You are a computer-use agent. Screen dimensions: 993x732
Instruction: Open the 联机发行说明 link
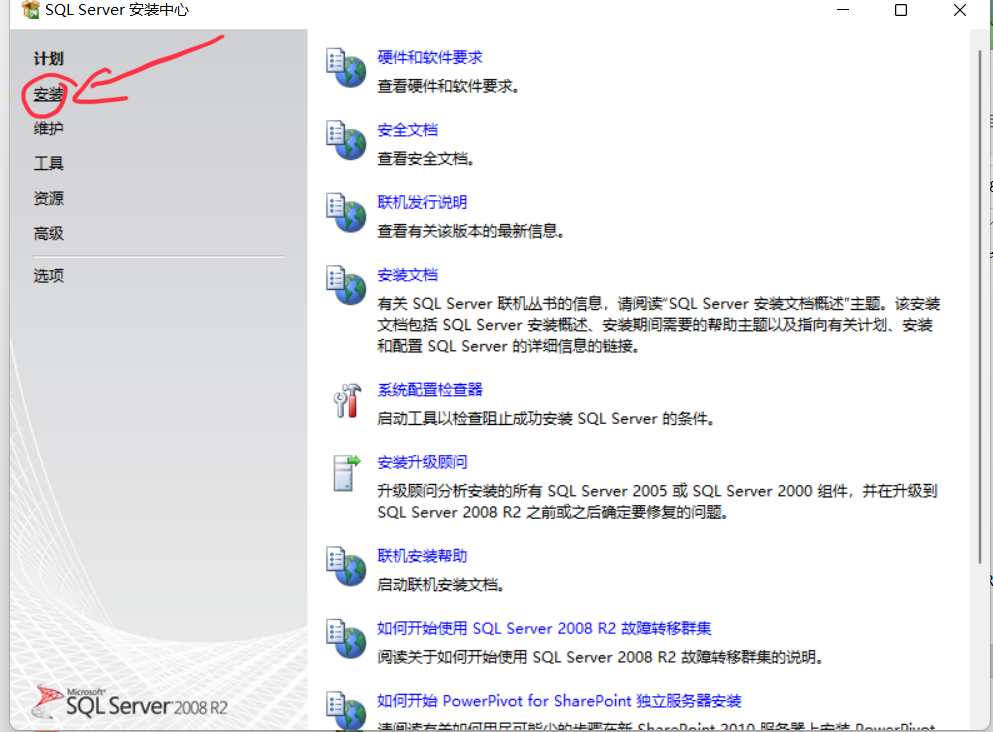coord(422,202)
